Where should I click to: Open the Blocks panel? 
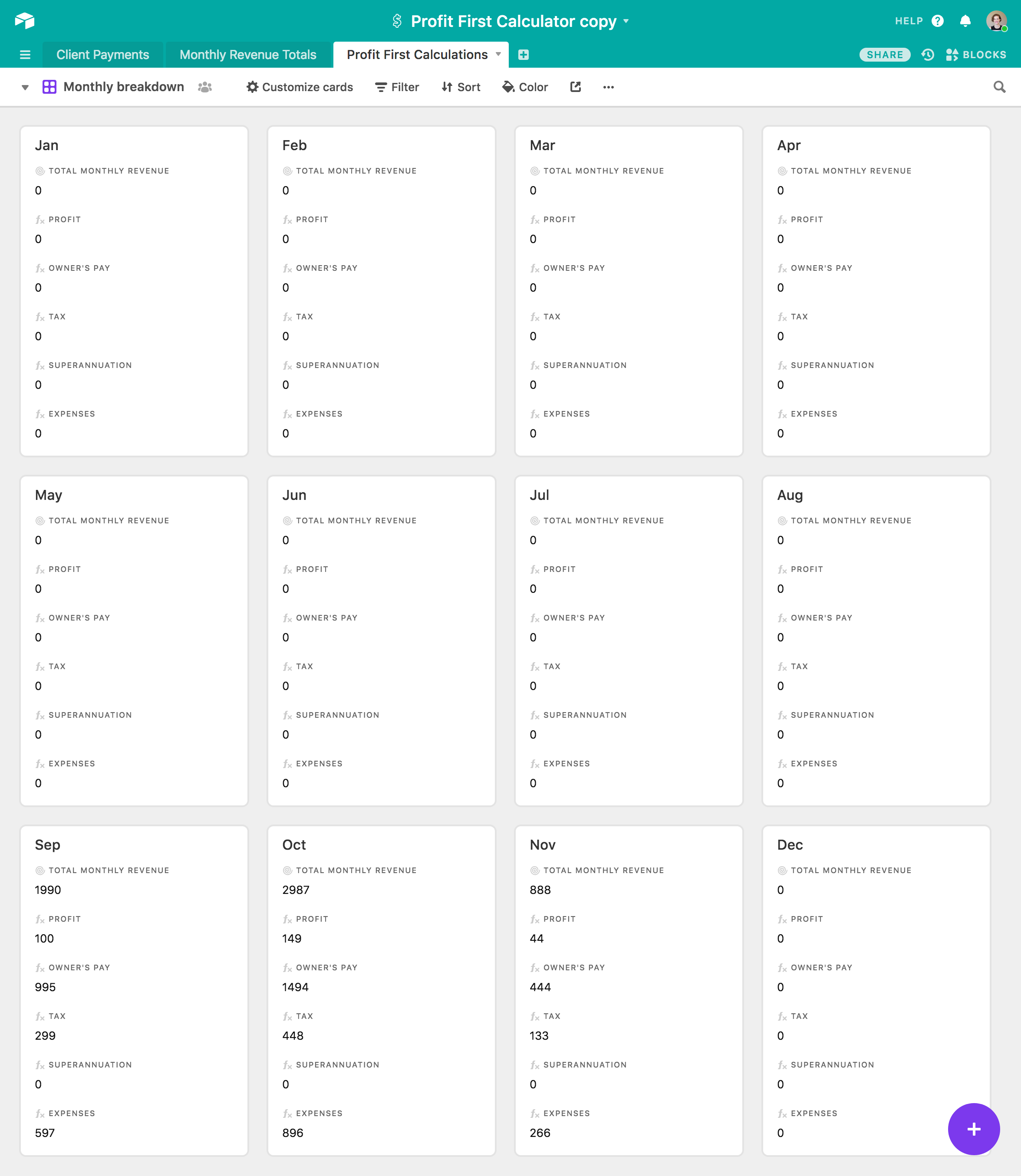[x=976, y=55]
